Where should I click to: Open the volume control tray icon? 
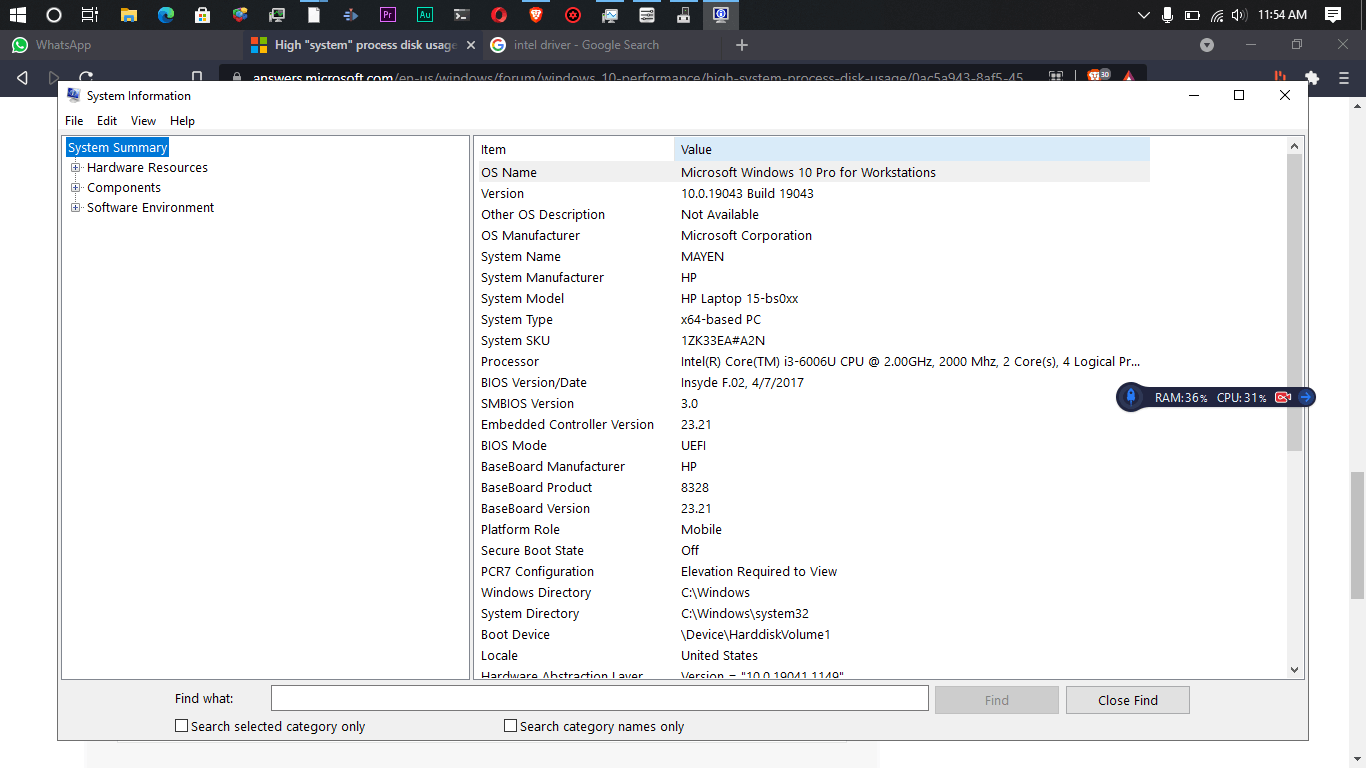coord(1240,15)
